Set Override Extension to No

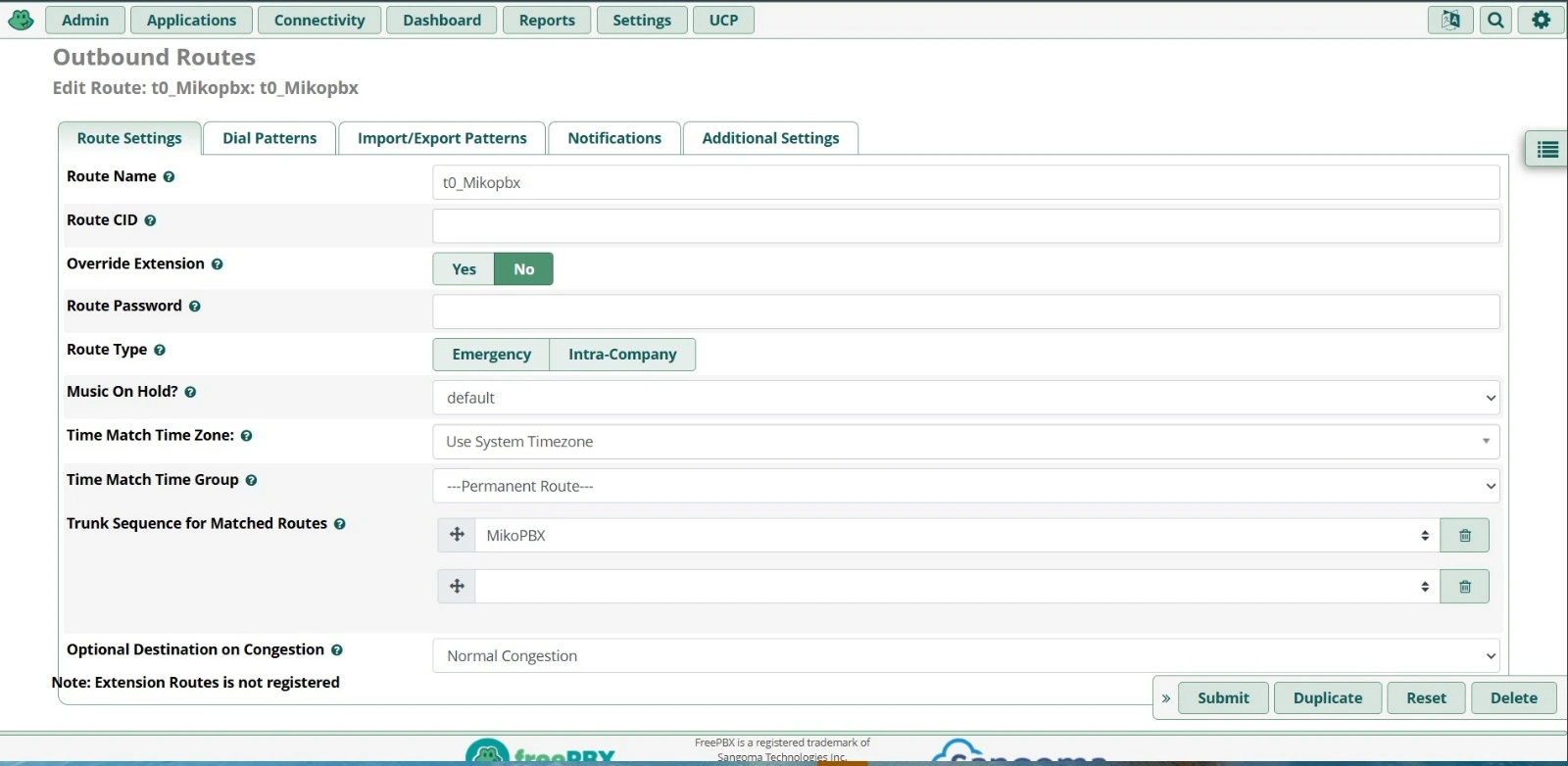coord(524,269)
